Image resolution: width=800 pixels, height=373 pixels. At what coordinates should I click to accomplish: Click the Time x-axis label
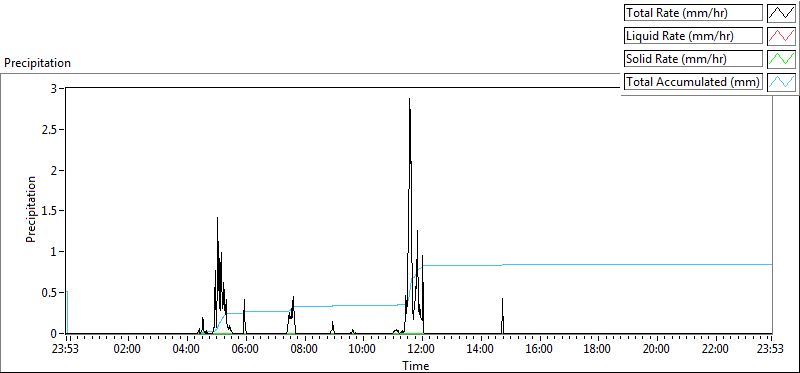pyautogui.click(x=415, y=365)
